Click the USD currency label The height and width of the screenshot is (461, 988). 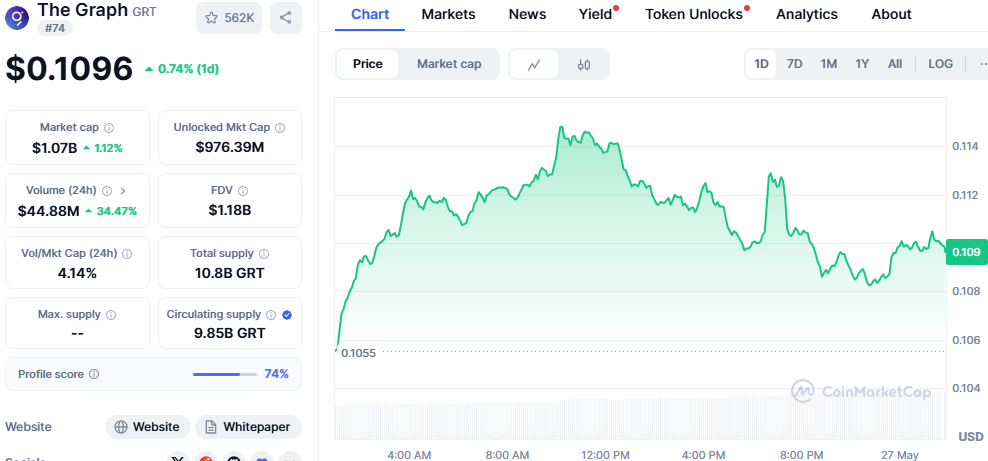coord(971,436)
